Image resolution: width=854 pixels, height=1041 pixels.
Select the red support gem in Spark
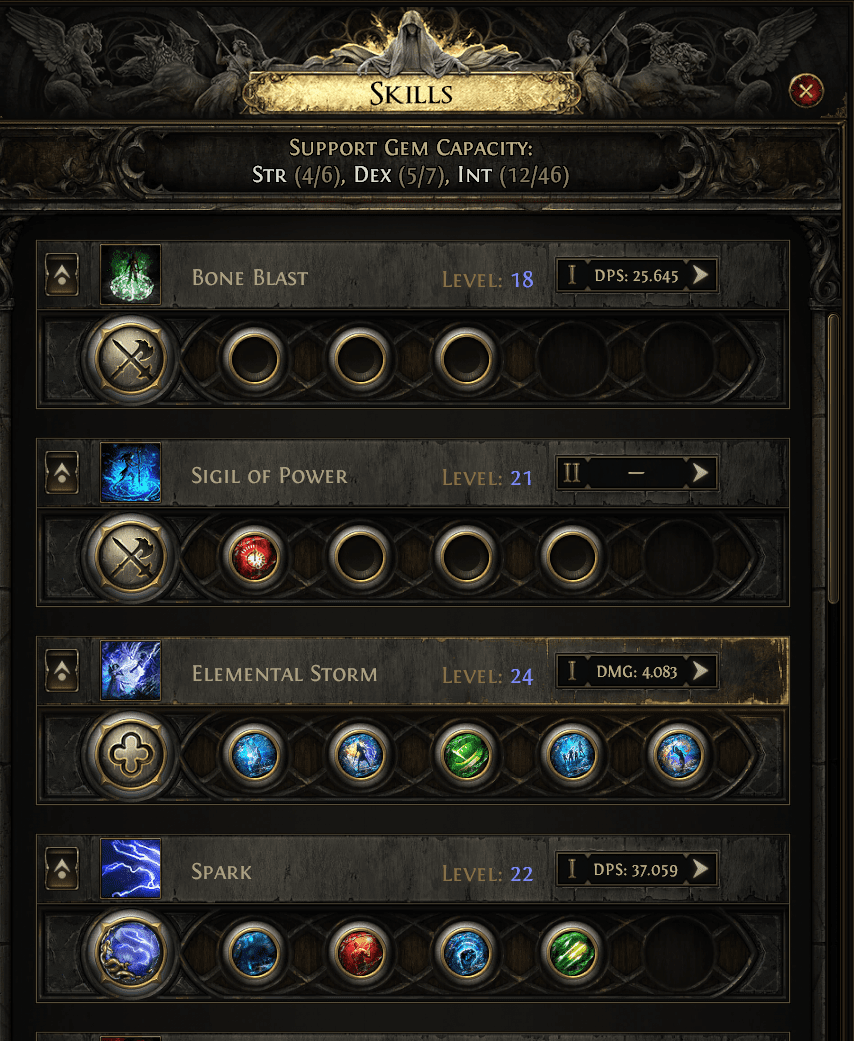click(359, 952)
